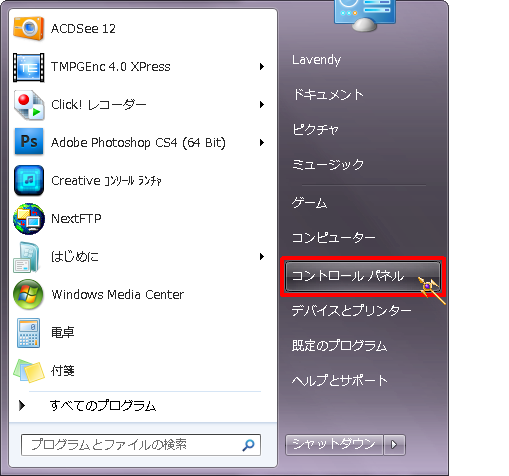Expand はじめに submenu arrow
The image size is (509, 476).
pyautogui.click(x=262, y=257)
